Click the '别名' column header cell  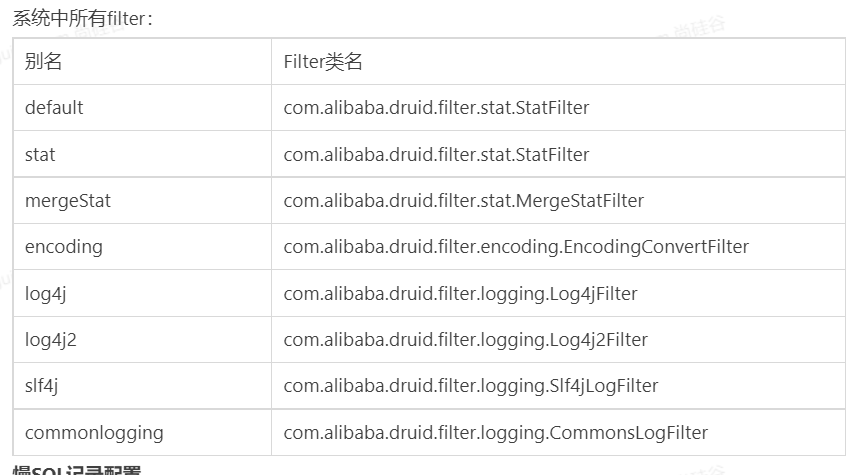(x=142, y=61)
